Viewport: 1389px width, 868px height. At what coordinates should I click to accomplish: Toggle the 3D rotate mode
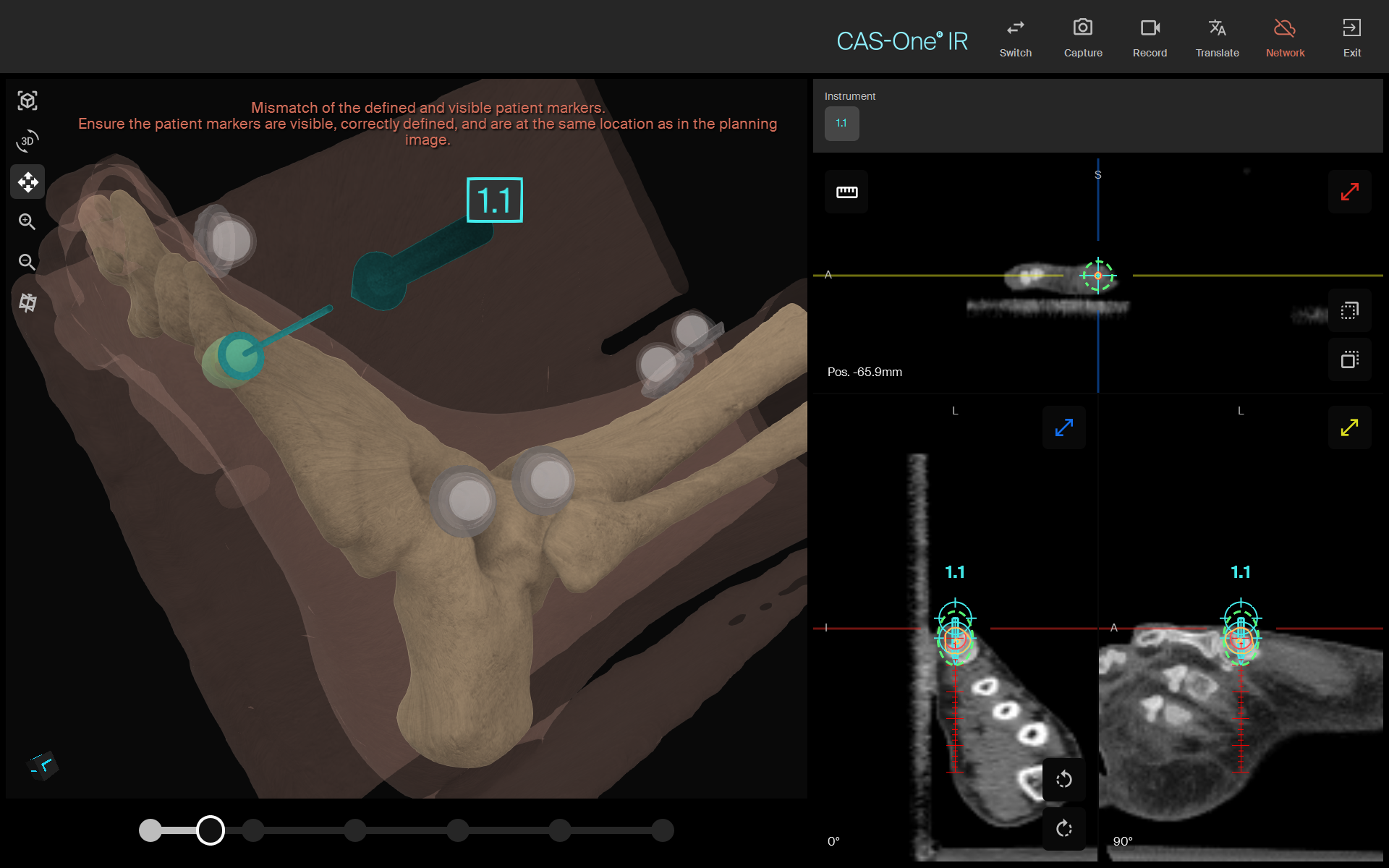pos(27,141)
